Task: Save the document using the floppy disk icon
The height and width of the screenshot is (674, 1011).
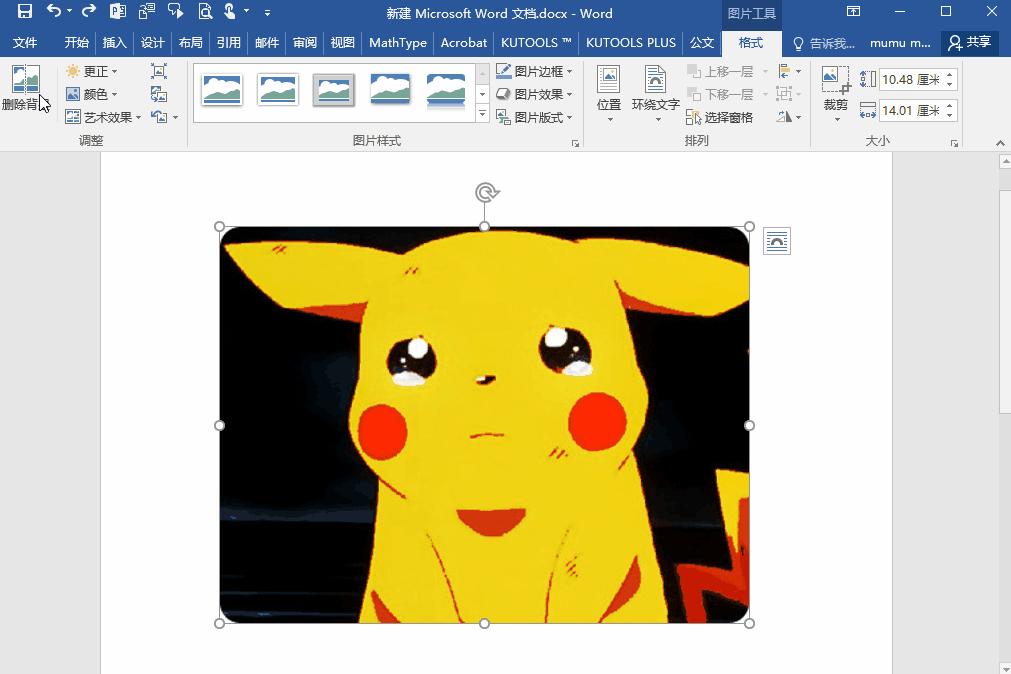Action: (24, 12)
